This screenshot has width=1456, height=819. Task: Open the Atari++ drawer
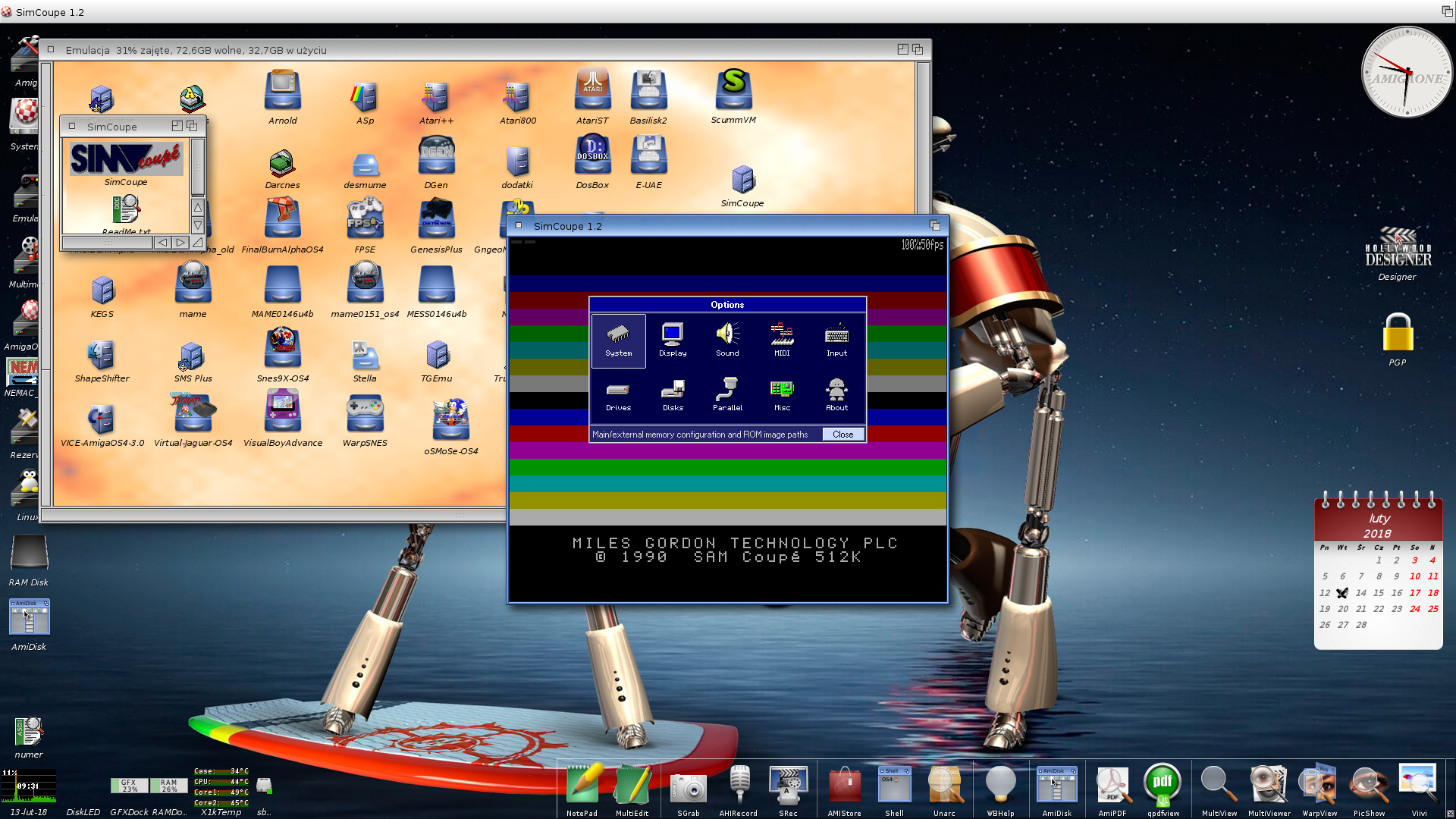[x=436, y=102]
